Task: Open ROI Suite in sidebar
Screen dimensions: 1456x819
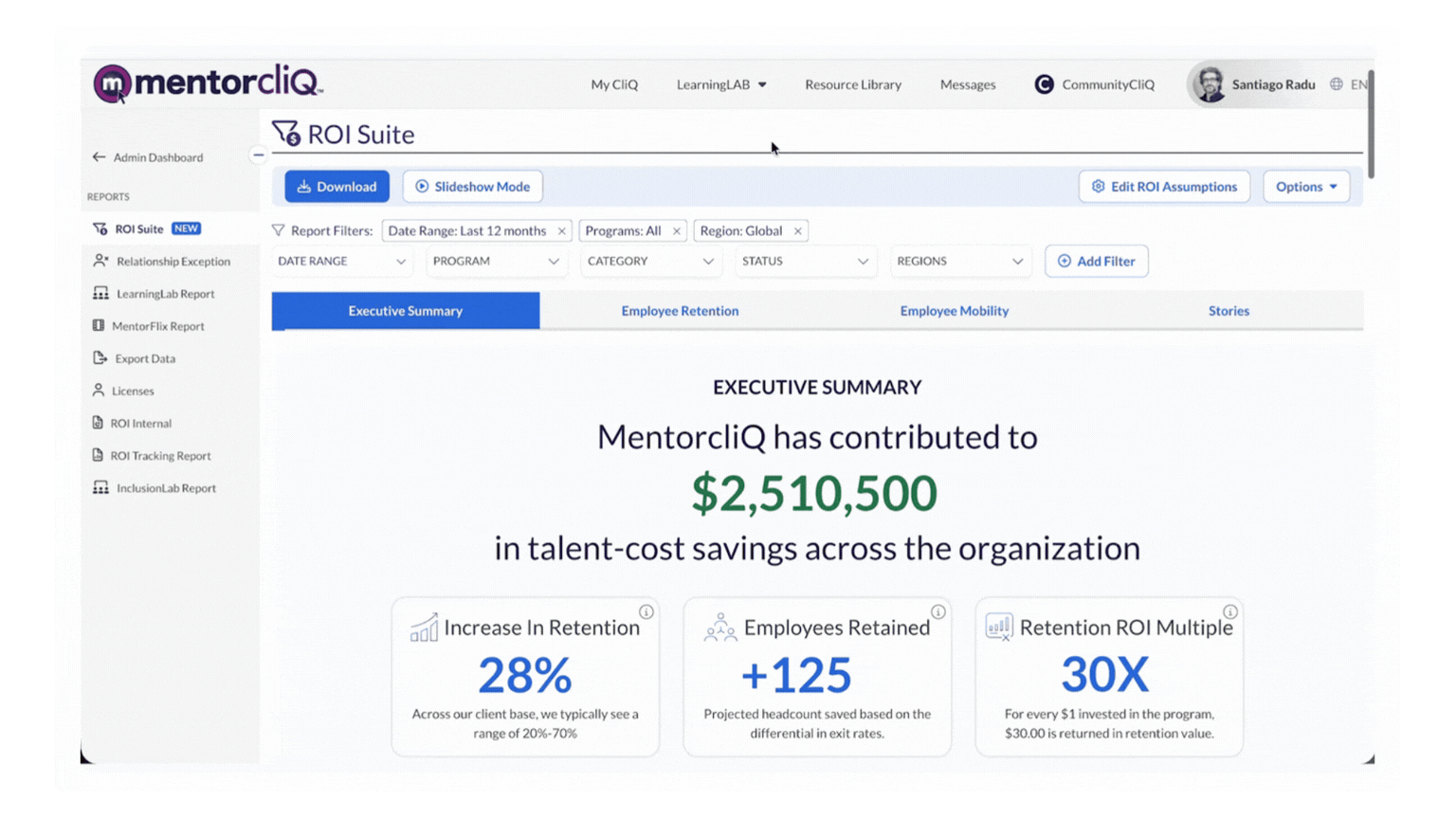Action: click(139, 228)
